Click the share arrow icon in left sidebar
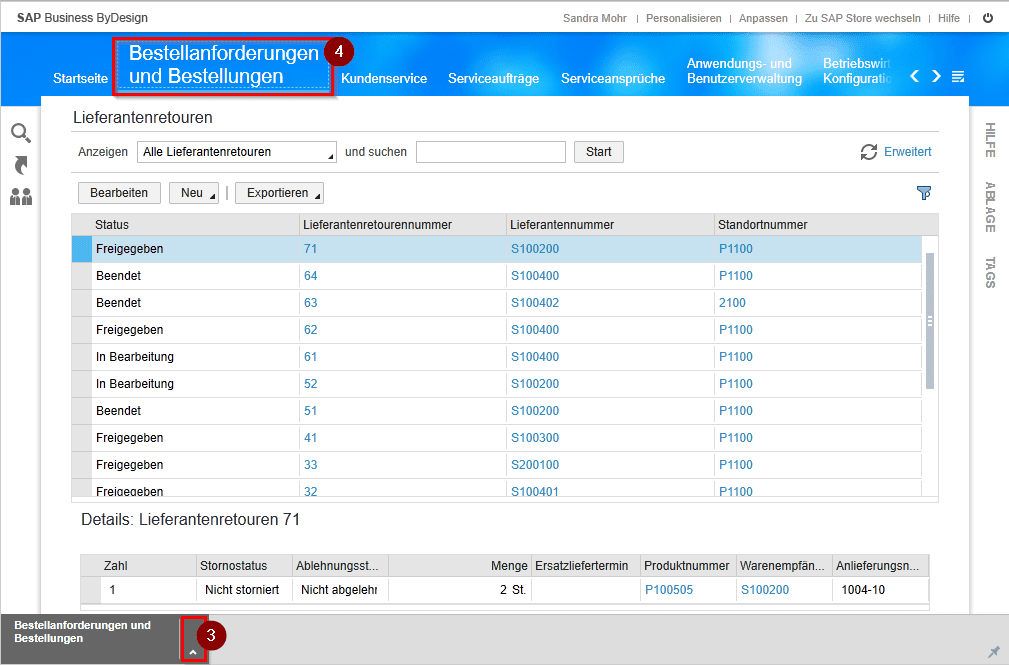Screen dimensions: 1009x665 (21, 165)
